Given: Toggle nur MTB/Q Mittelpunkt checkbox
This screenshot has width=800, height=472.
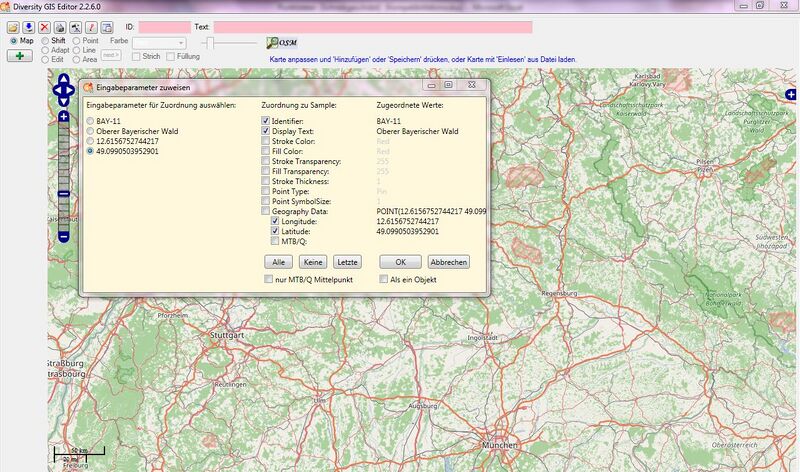Looking at the screenshot, I should tap(268, 279).
